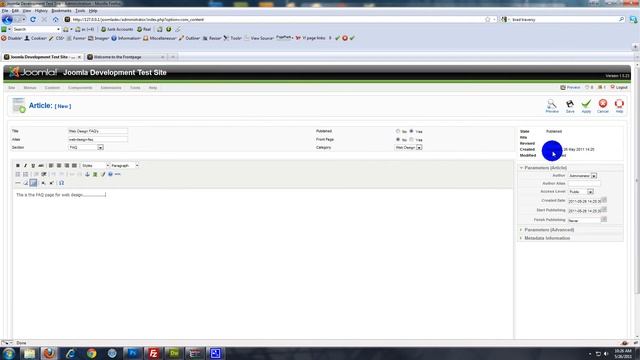This screenshot has height=360, width=640.
Task: Open the Windows Start menu
Action: point(8,353)
